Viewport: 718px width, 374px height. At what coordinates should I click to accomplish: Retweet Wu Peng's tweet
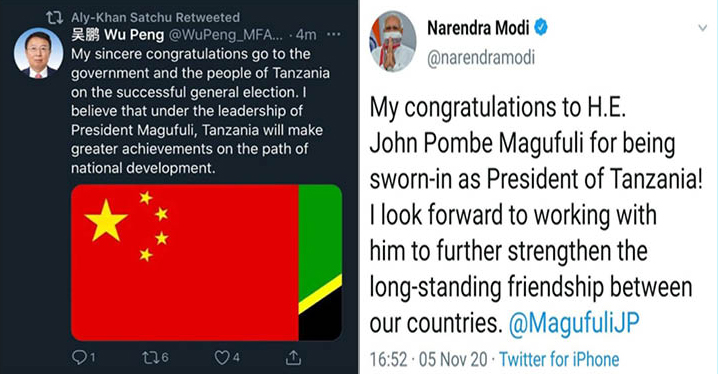coord(150,358)
